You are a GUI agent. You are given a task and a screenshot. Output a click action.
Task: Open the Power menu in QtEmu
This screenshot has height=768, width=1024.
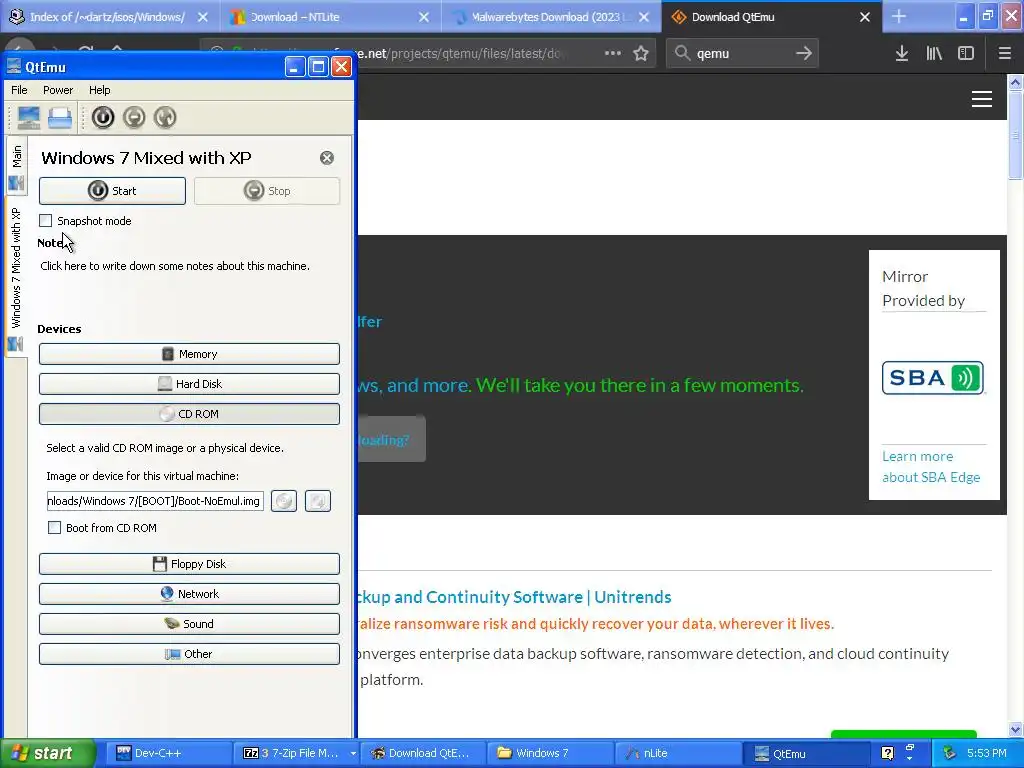pos(58,90)
